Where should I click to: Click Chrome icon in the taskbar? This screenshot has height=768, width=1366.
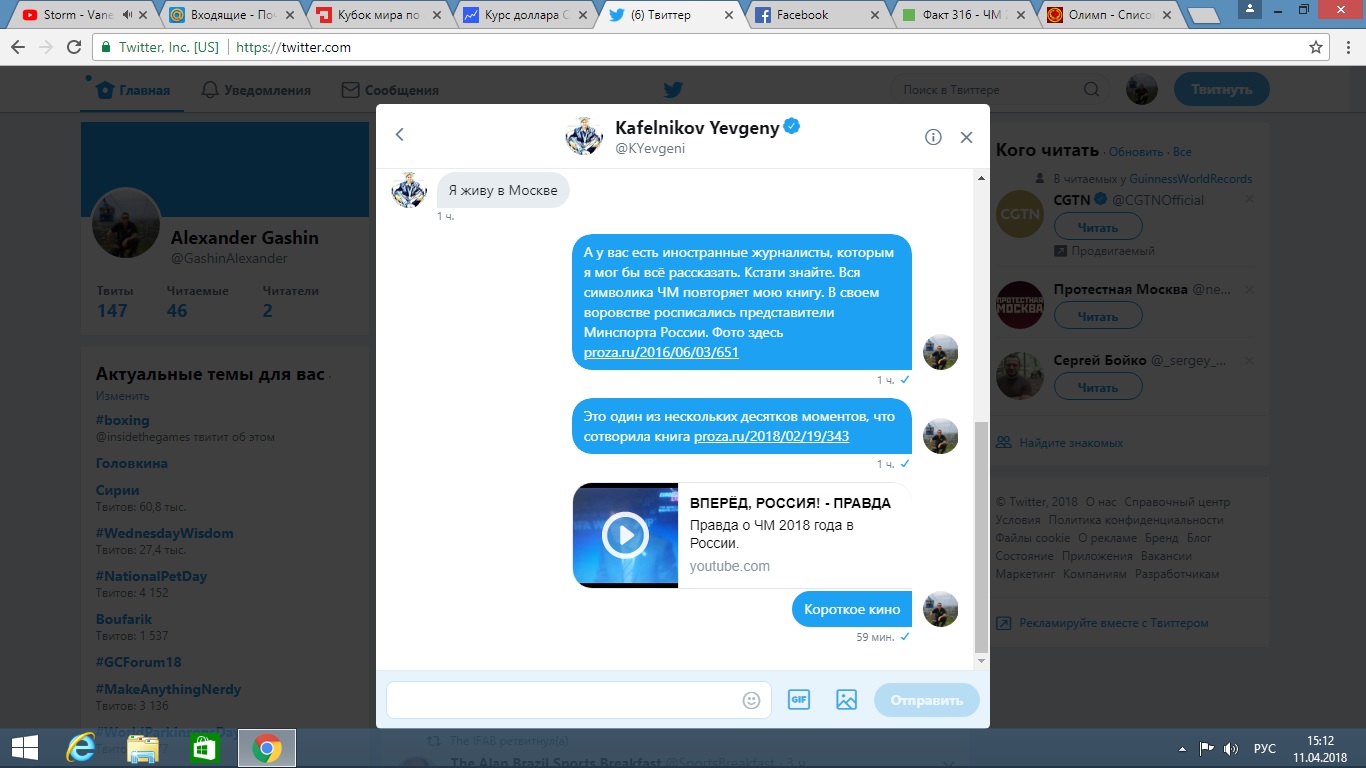pyautogui.click(x=266, y=748)
